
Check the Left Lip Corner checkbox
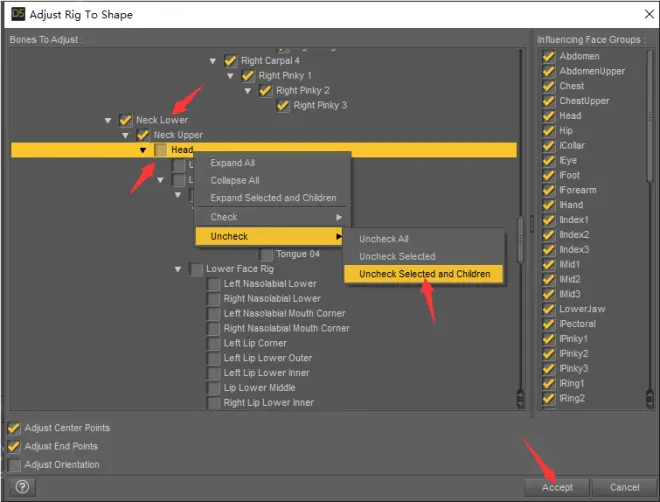213,343
